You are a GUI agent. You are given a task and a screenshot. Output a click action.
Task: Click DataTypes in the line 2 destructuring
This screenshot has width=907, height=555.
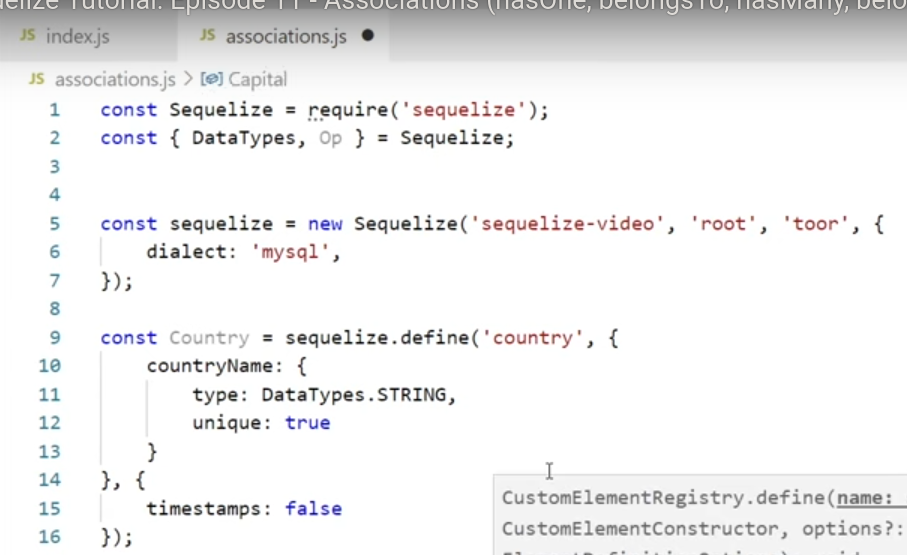tap(244, 138)
